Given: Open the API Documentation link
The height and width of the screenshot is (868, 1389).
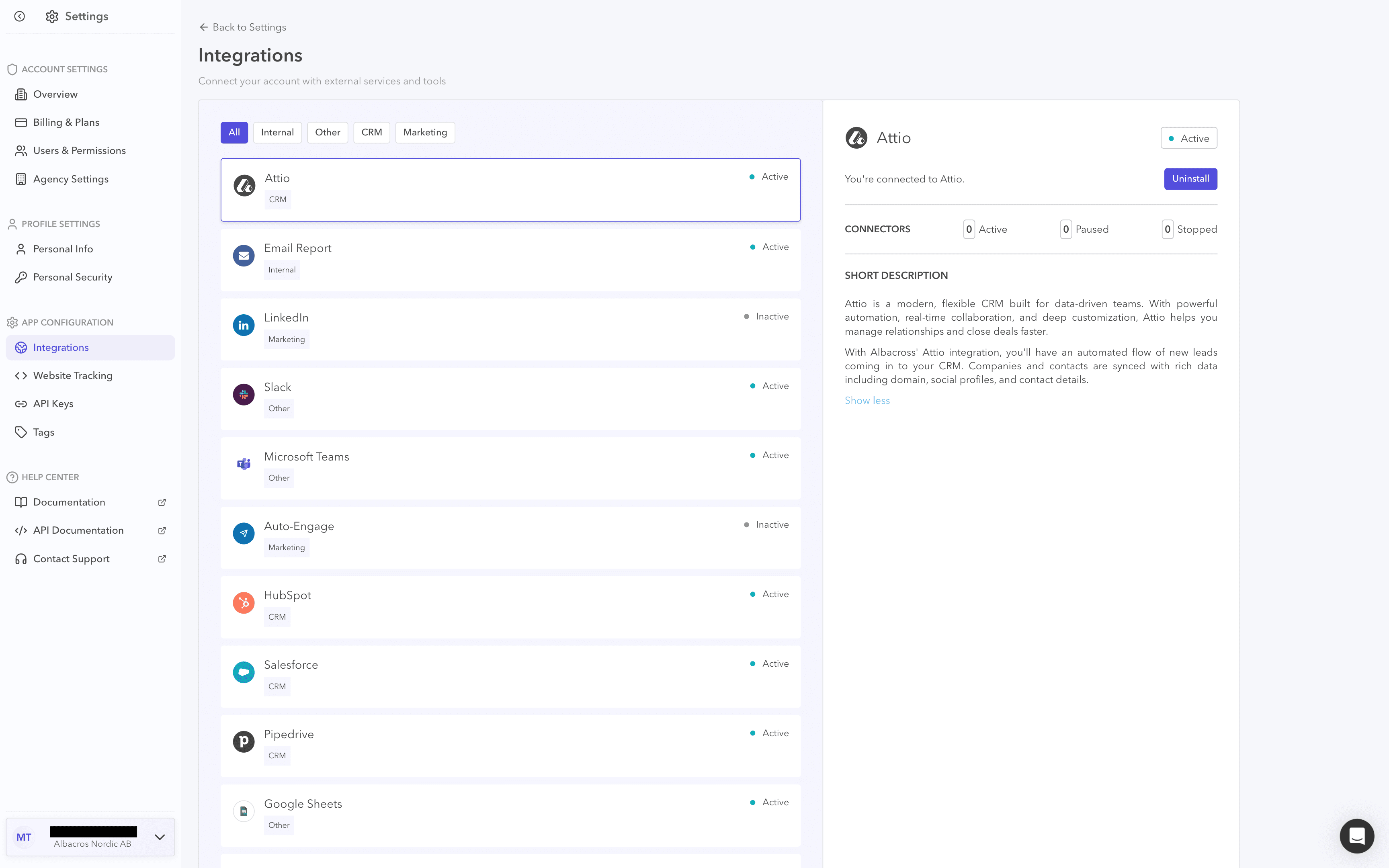Looking at the screenshot, I should point(91,530).
